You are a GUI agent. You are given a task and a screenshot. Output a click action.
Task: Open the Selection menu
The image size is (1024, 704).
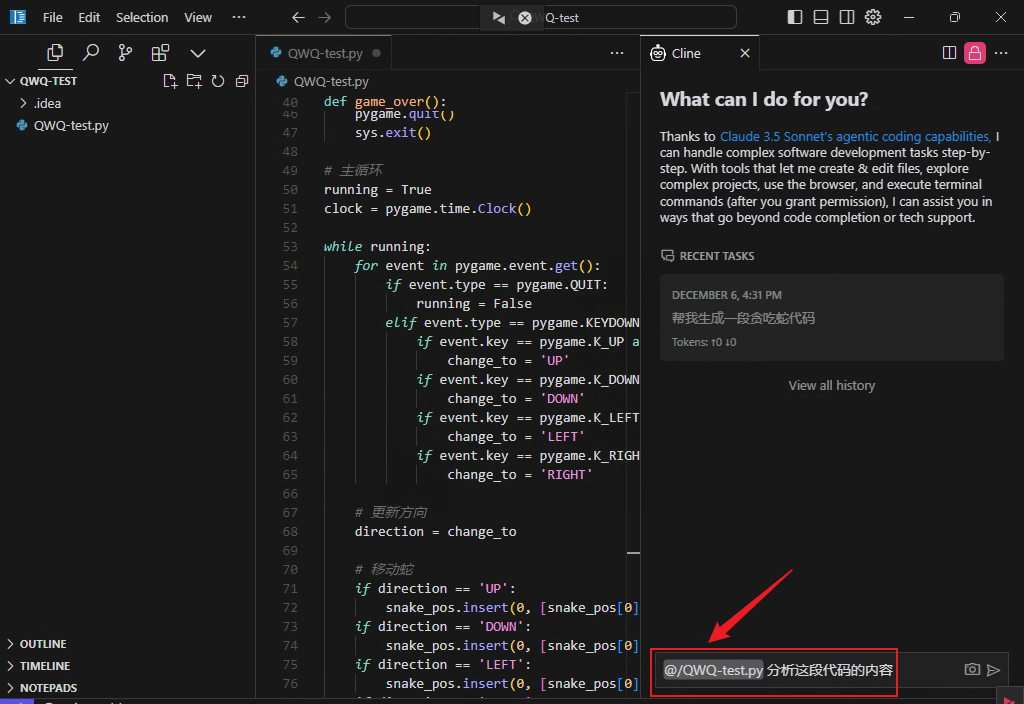(142, 17)
